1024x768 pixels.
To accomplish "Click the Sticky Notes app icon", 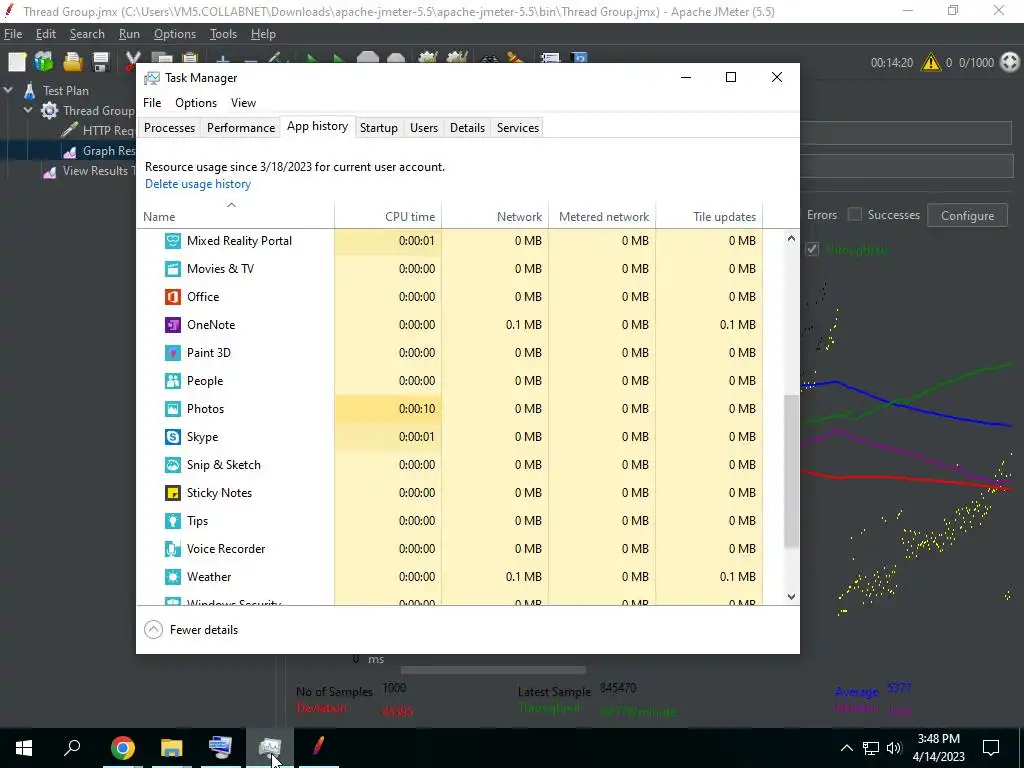I will click(172, 493).
